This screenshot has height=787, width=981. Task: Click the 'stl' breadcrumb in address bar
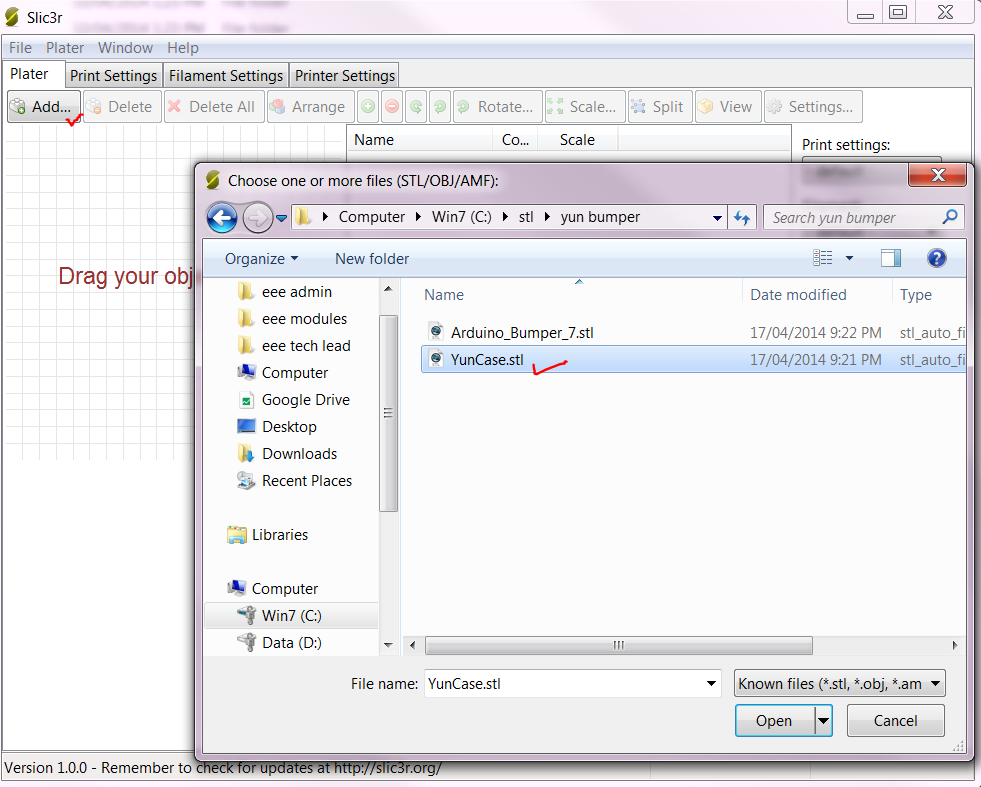pyautogui.click(x=526, y=217)
